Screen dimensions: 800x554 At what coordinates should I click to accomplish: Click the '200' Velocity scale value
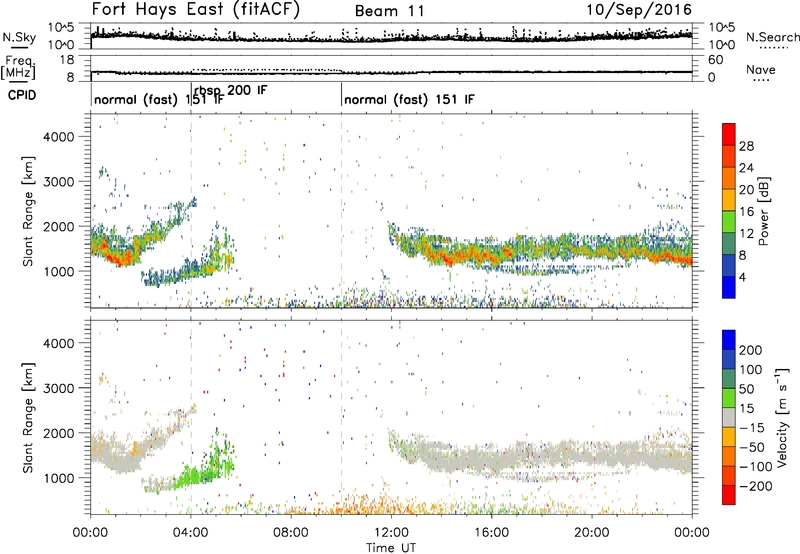[x=751, y=350]
